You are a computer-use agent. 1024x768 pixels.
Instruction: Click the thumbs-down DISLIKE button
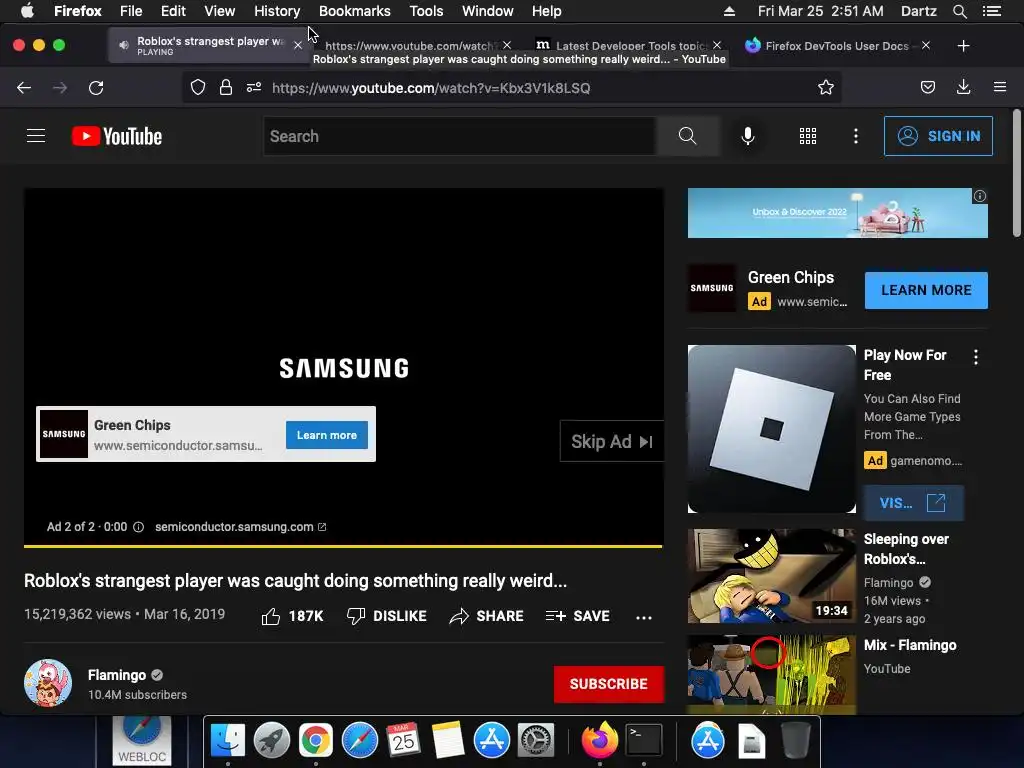(x=387, y=616)
